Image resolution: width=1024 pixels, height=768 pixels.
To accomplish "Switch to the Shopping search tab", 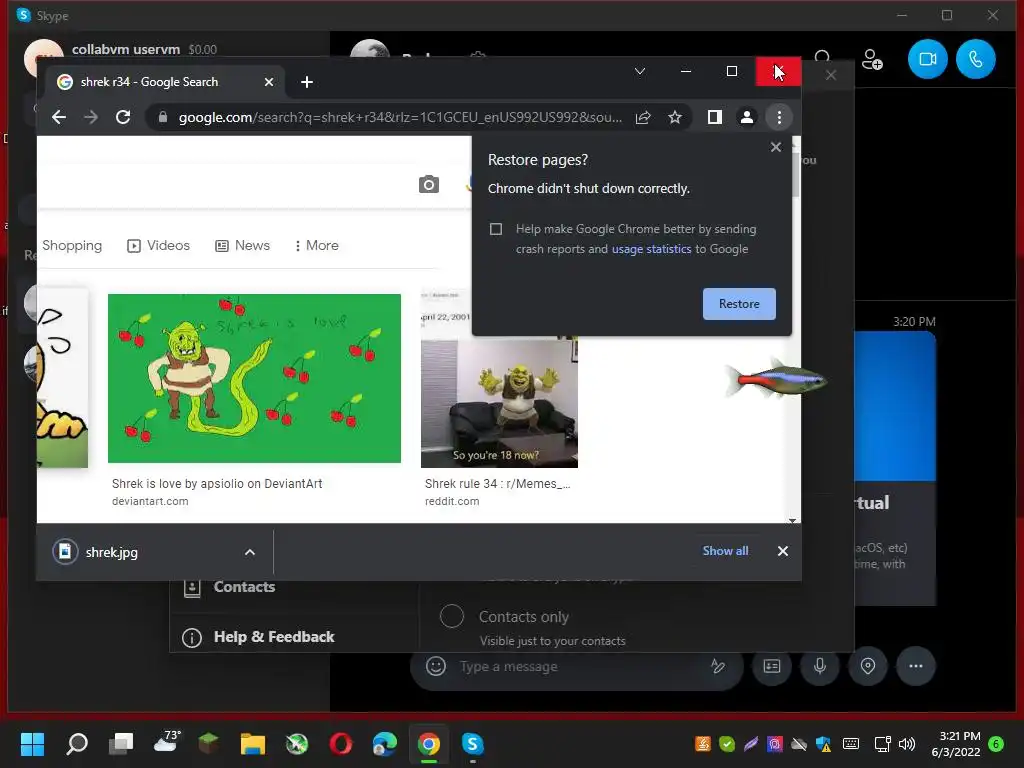I will [x=72, y=246].
